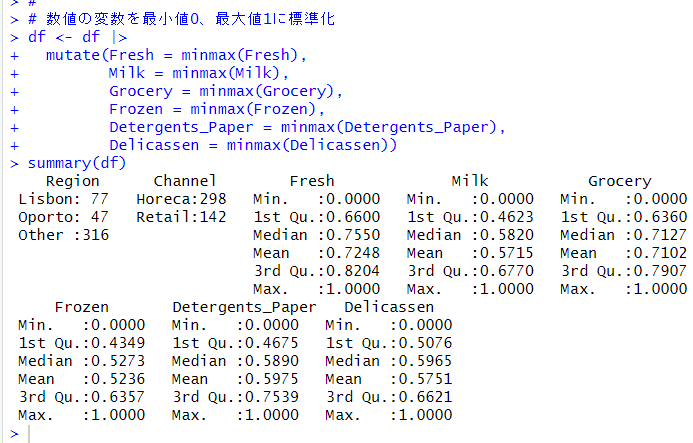Click the 'Milk' column header in summary

pyautogui.click(x=470, y=181)
